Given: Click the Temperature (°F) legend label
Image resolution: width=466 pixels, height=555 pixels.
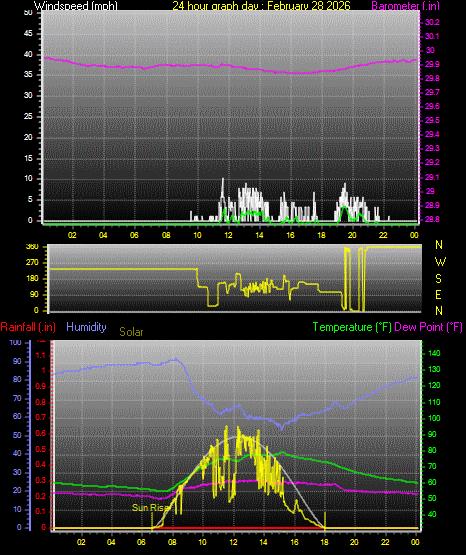Looking at the screenshot, I should tap(352, 327).
